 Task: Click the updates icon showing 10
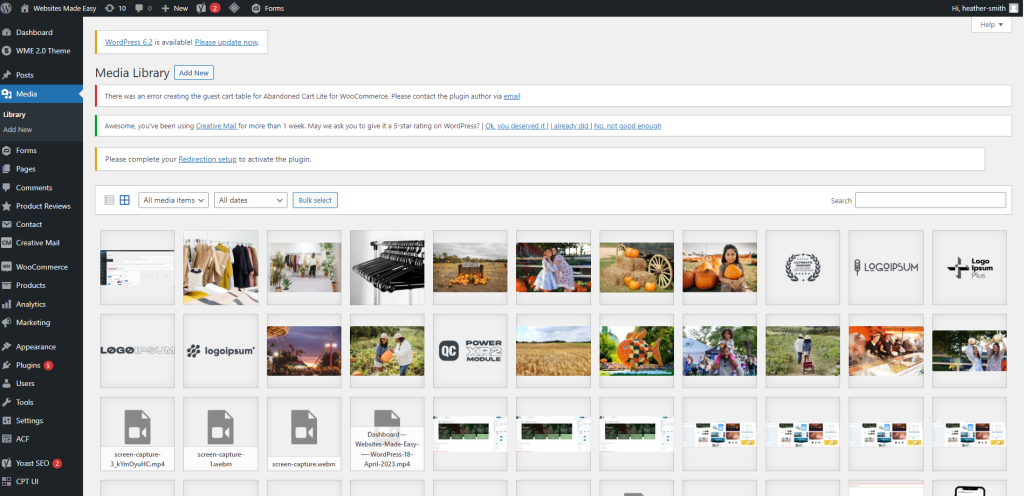tap(115, 7)
